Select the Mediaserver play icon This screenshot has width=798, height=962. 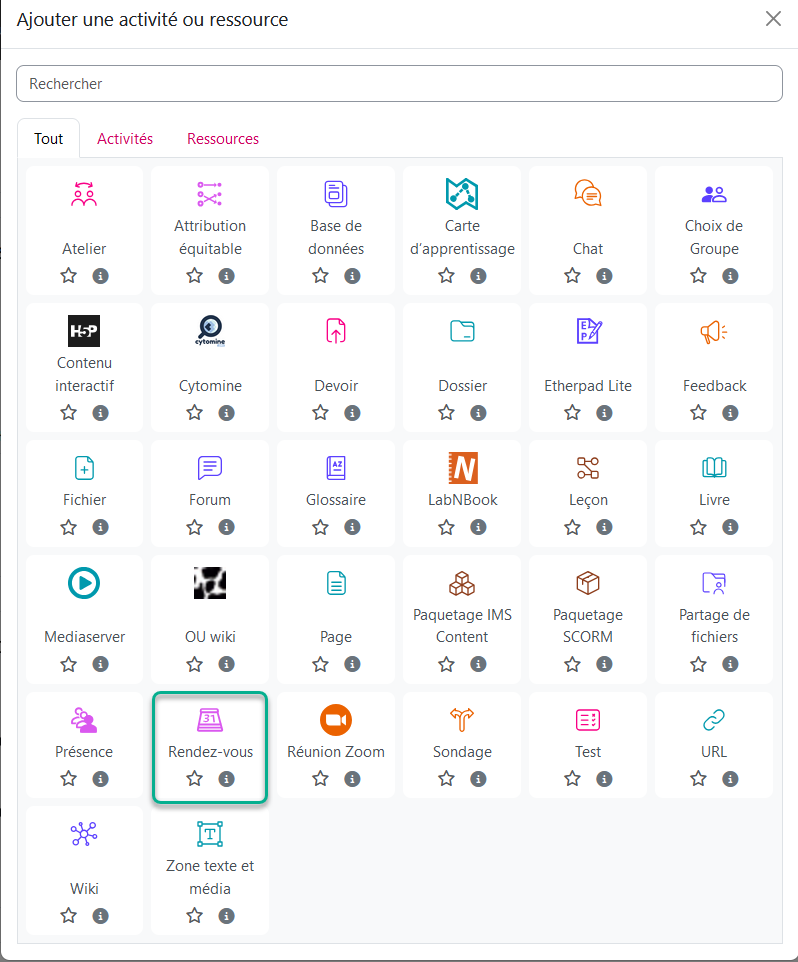pos(84,582)
